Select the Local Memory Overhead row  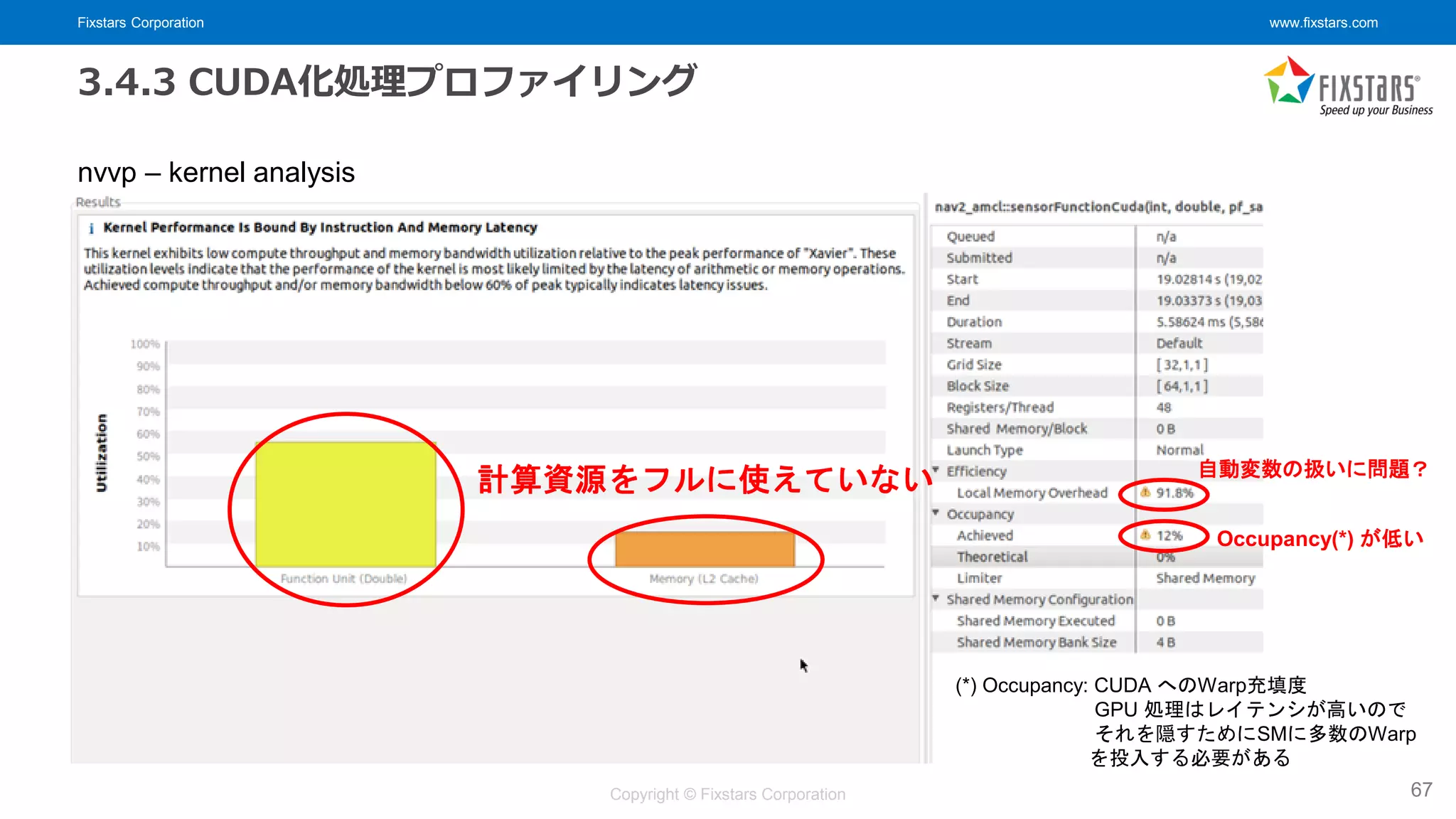[x=1097, y=492]
